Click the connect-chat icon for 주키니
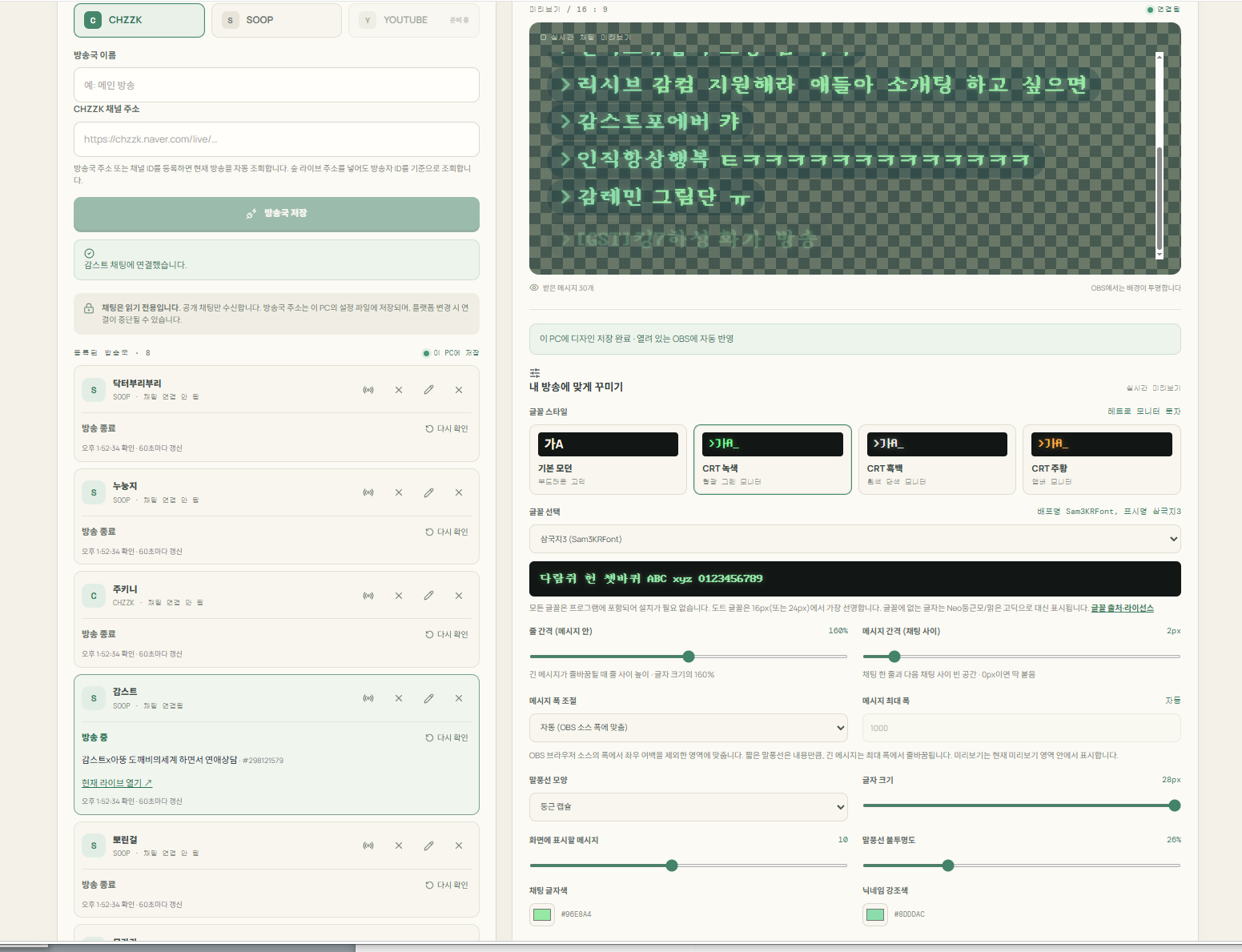Image resolution: width=1242 pixels, height=952 pixels. (368, 596)
